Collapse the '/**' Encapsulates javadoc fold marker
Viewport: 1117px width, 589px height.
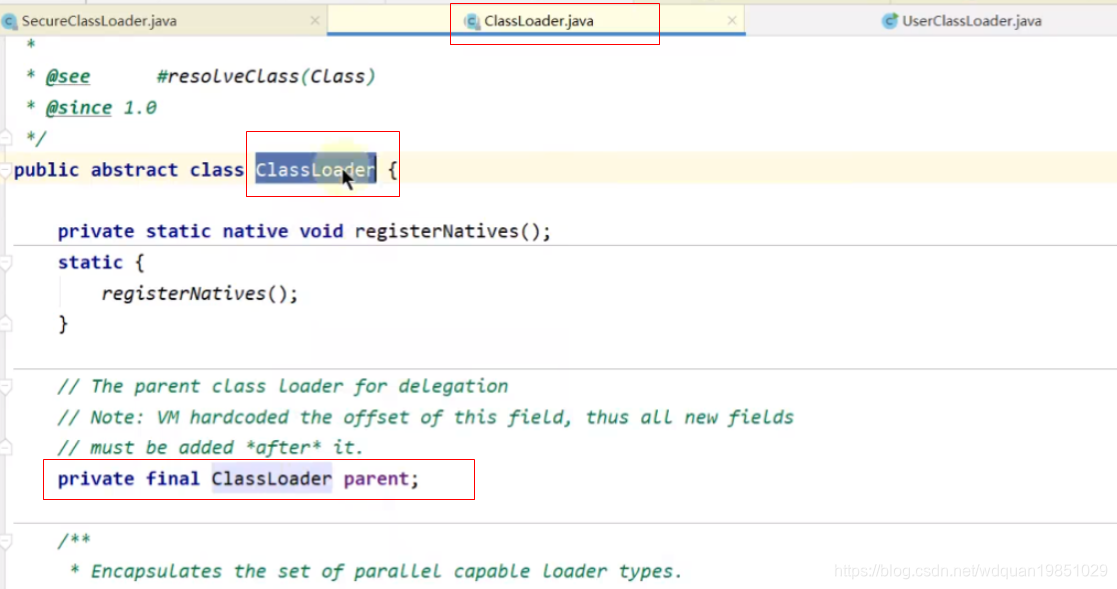point(6,542)
